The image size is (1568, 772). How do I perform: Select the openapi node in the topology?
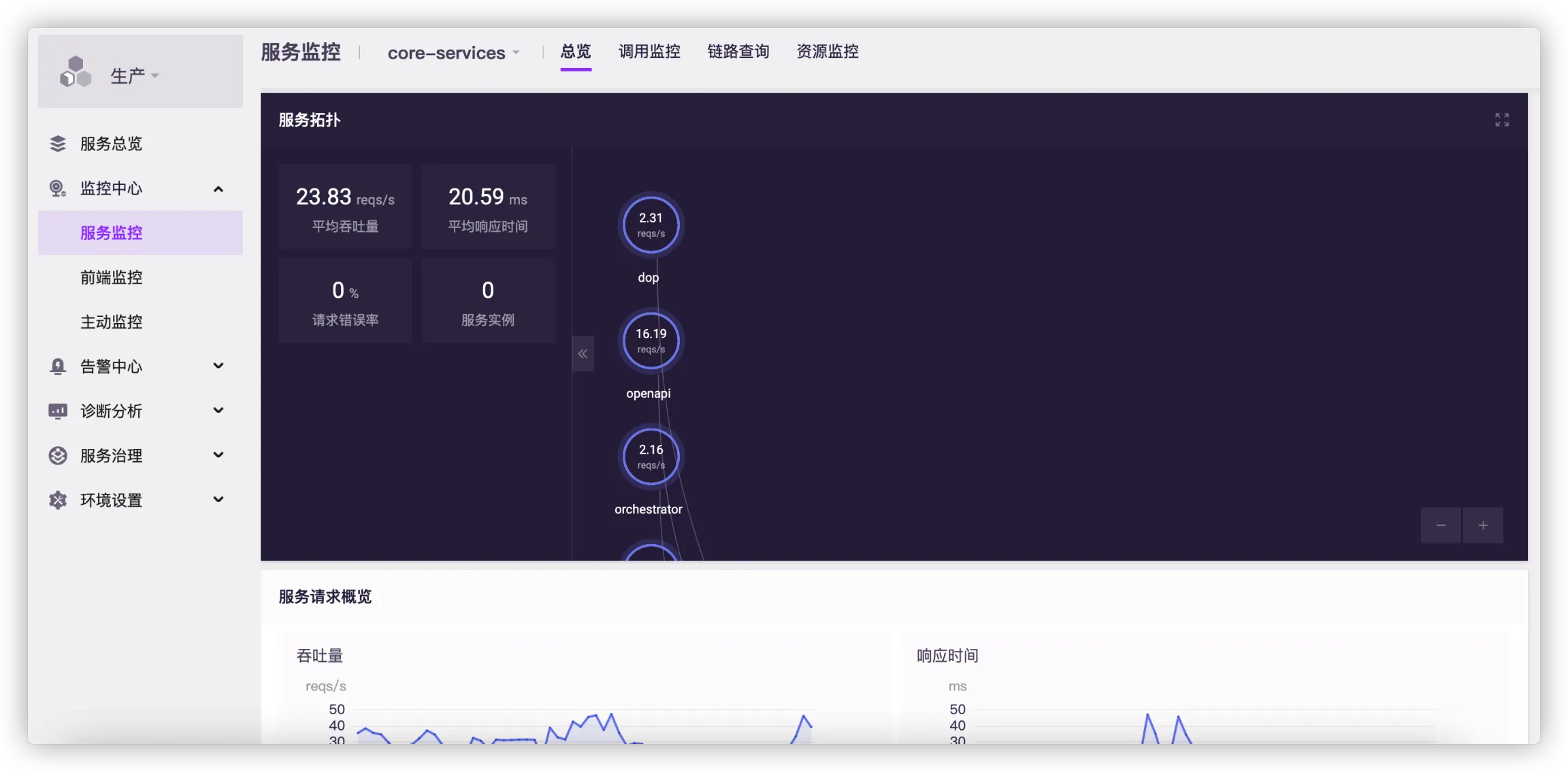(651, 340)
